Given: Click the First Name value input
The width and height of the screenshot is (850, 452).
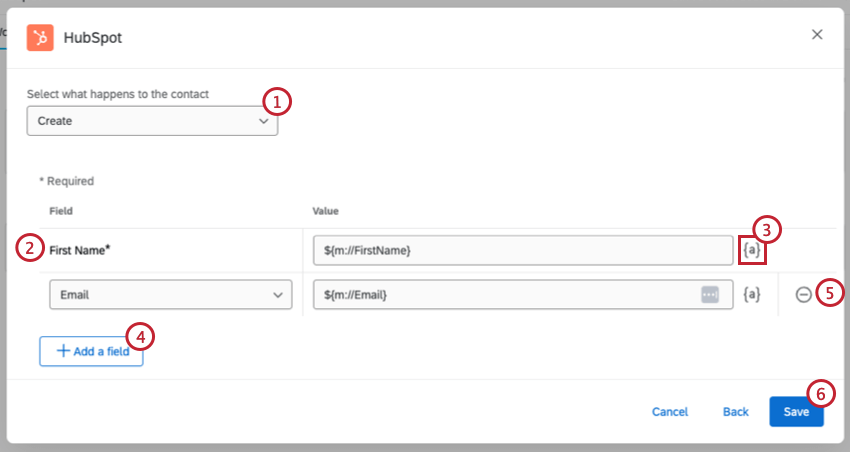Looking at the screenshot, I should click(523, 250).
